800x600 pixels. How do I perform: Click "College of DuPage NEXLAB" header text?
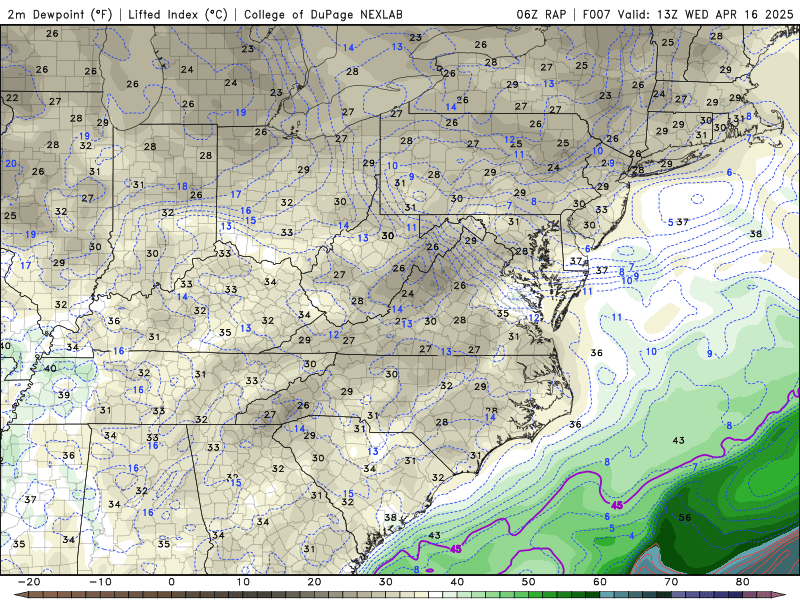pos(323,14)
